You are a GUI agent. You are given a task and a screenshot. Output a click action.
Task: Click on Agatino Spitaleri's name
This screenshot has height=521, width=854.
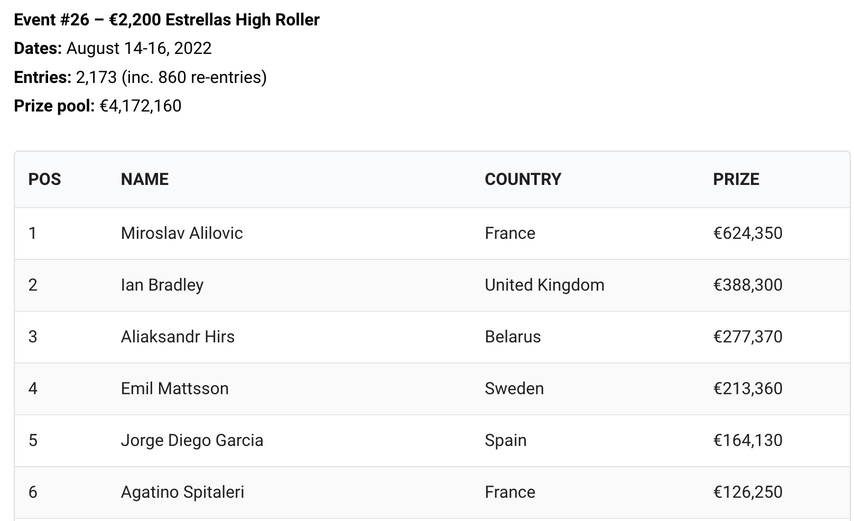tap(182, 492)
